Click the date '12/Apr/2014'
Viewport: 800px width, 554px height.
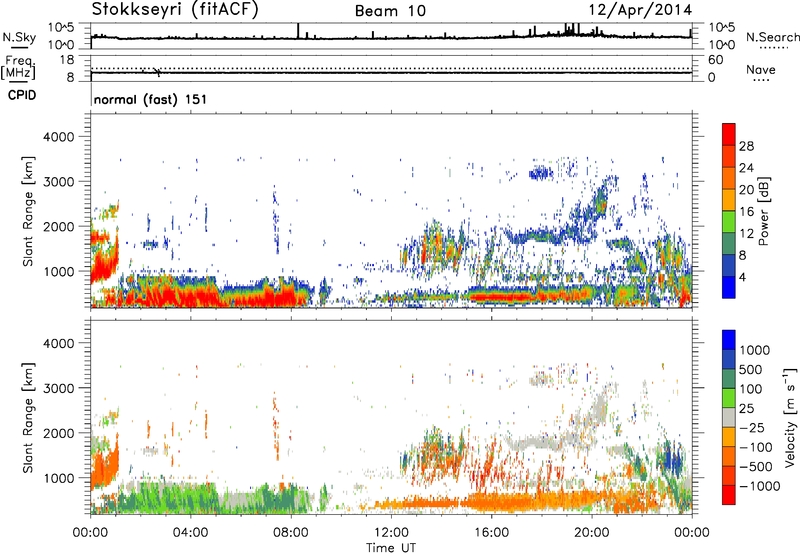coord(640,10)
